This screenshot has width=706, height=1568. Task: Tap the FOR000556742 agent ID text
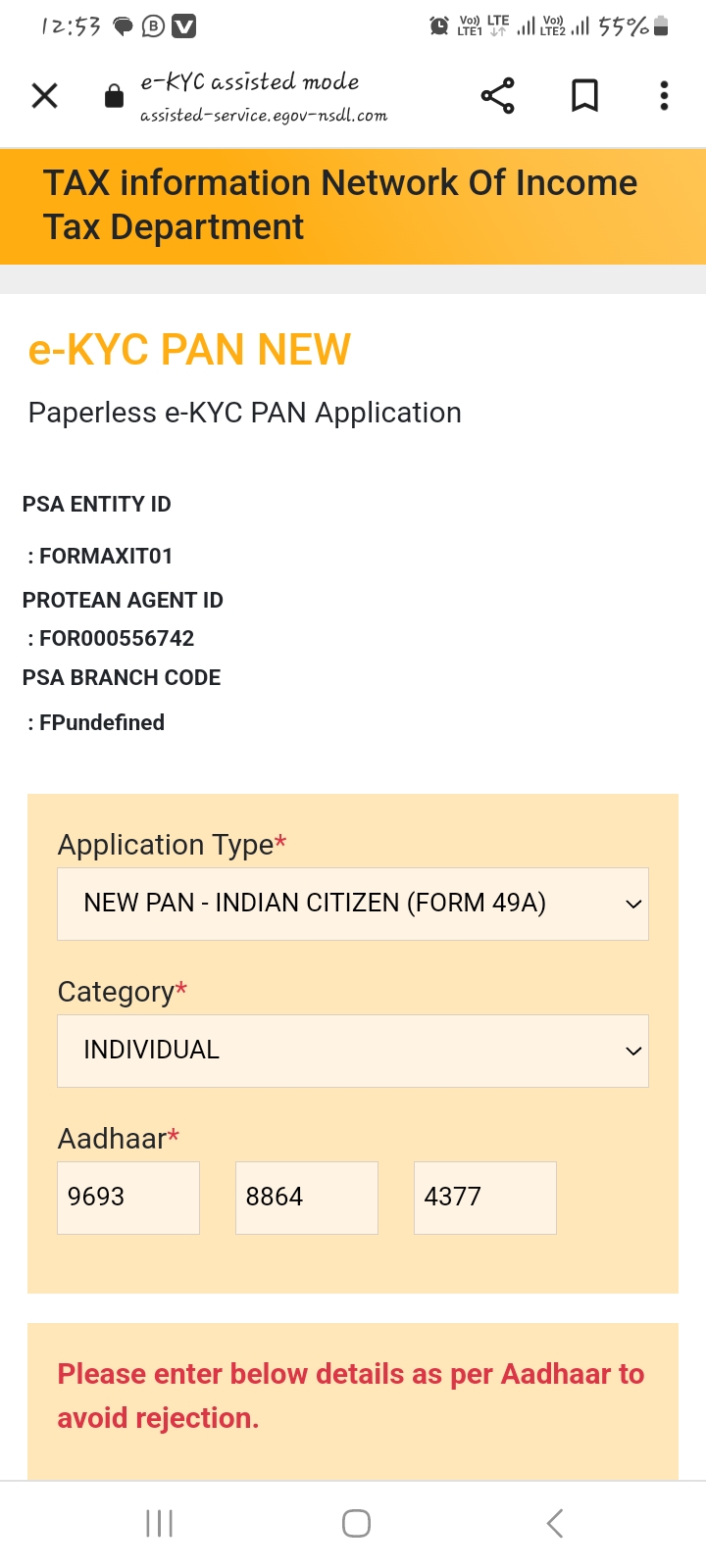coord(117,639)
